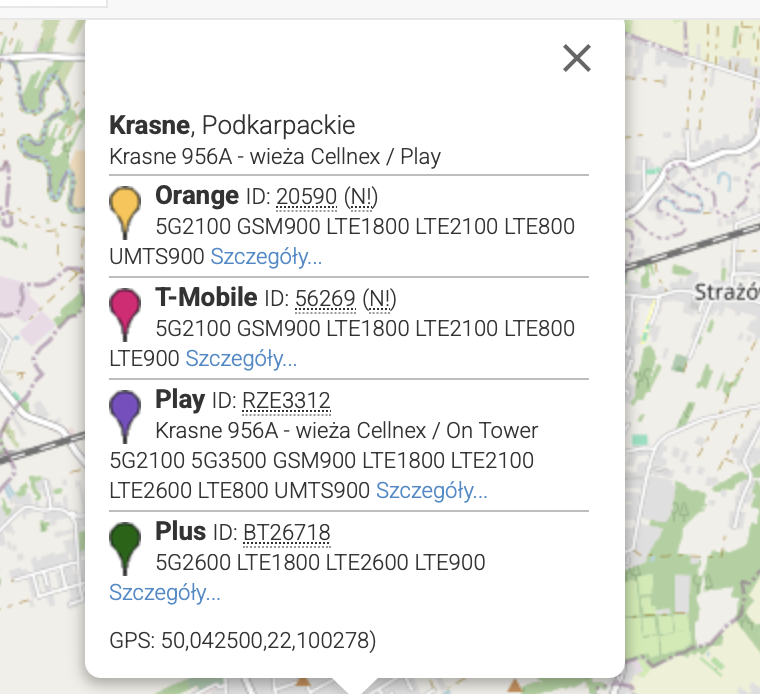Click the Cellnex / On Tower description line

(x=347, y=430)
